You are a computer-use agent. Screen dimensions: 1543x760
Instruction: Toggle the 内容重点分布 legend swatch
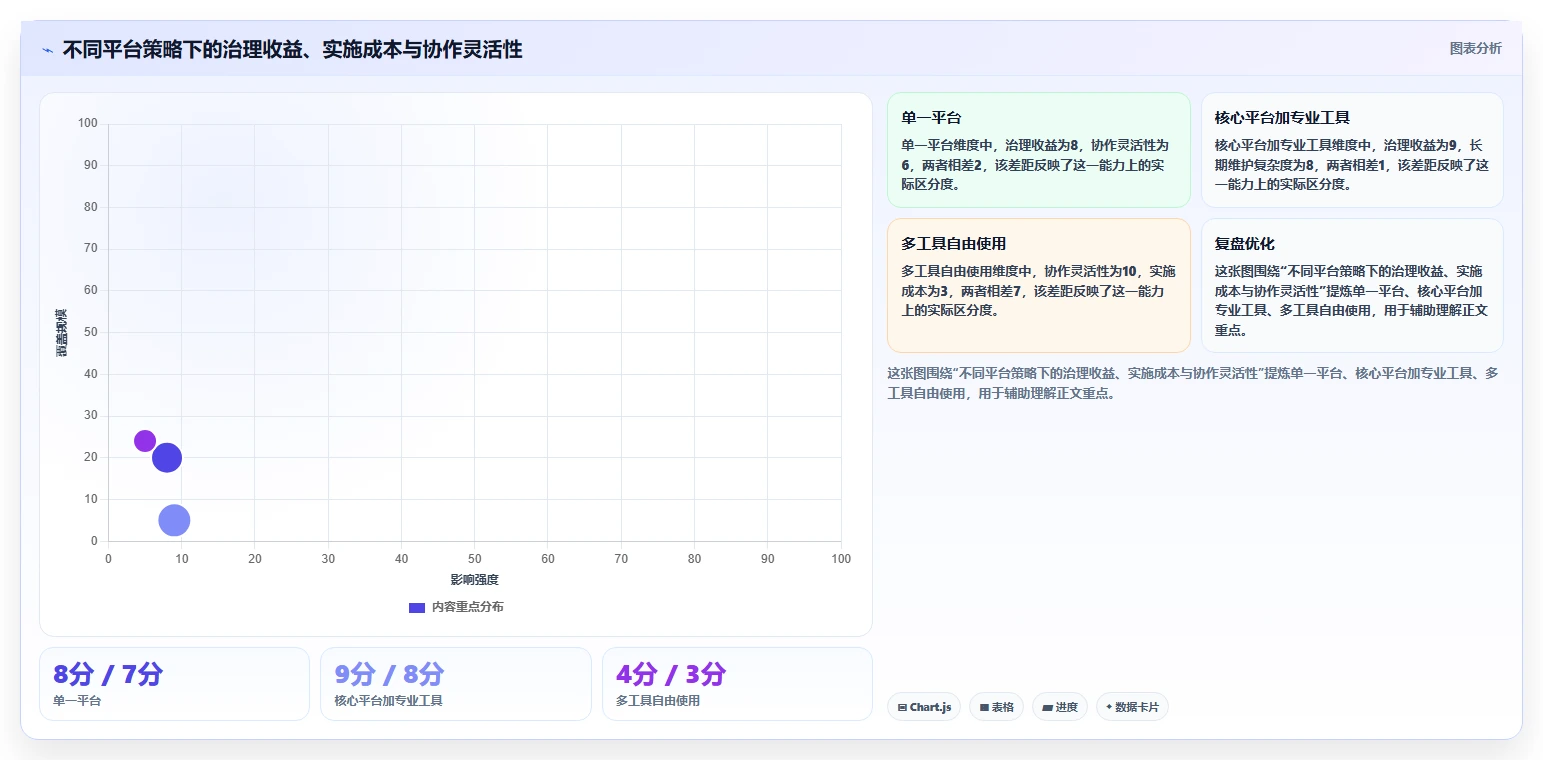[417, 607]
